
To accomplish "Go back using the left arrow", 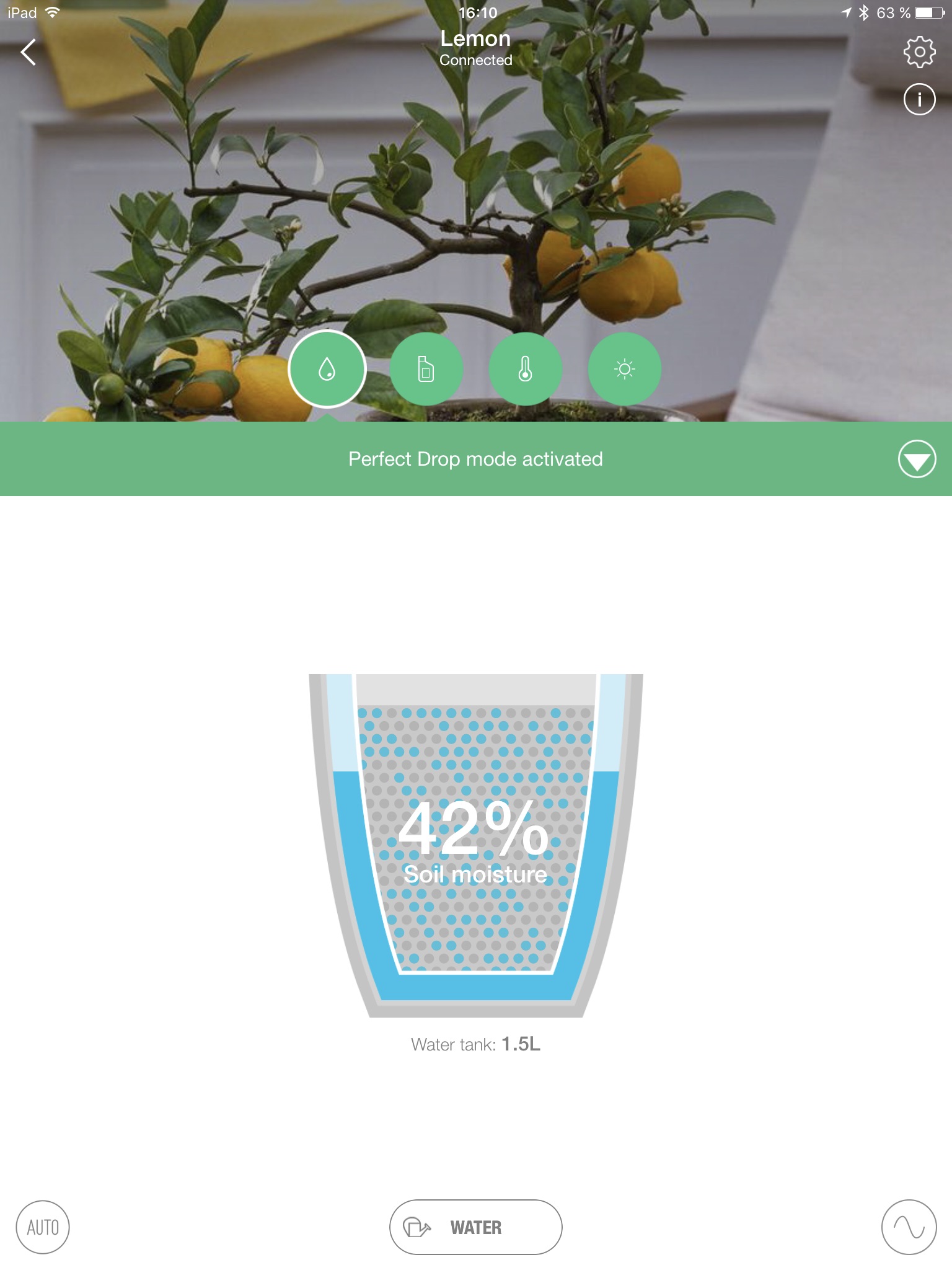I will pos(29,52).
